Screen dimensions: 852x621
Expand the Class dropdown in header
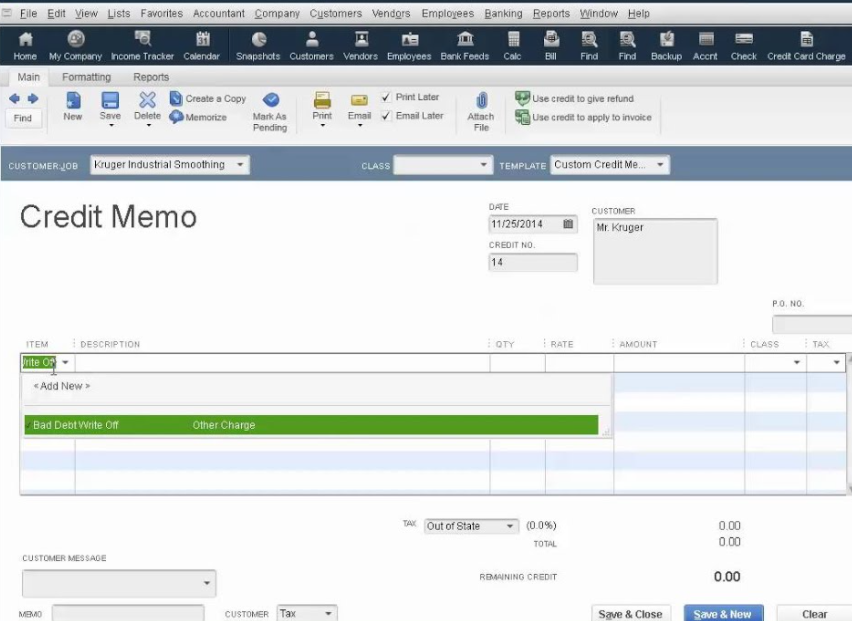(x=484, y=165)
